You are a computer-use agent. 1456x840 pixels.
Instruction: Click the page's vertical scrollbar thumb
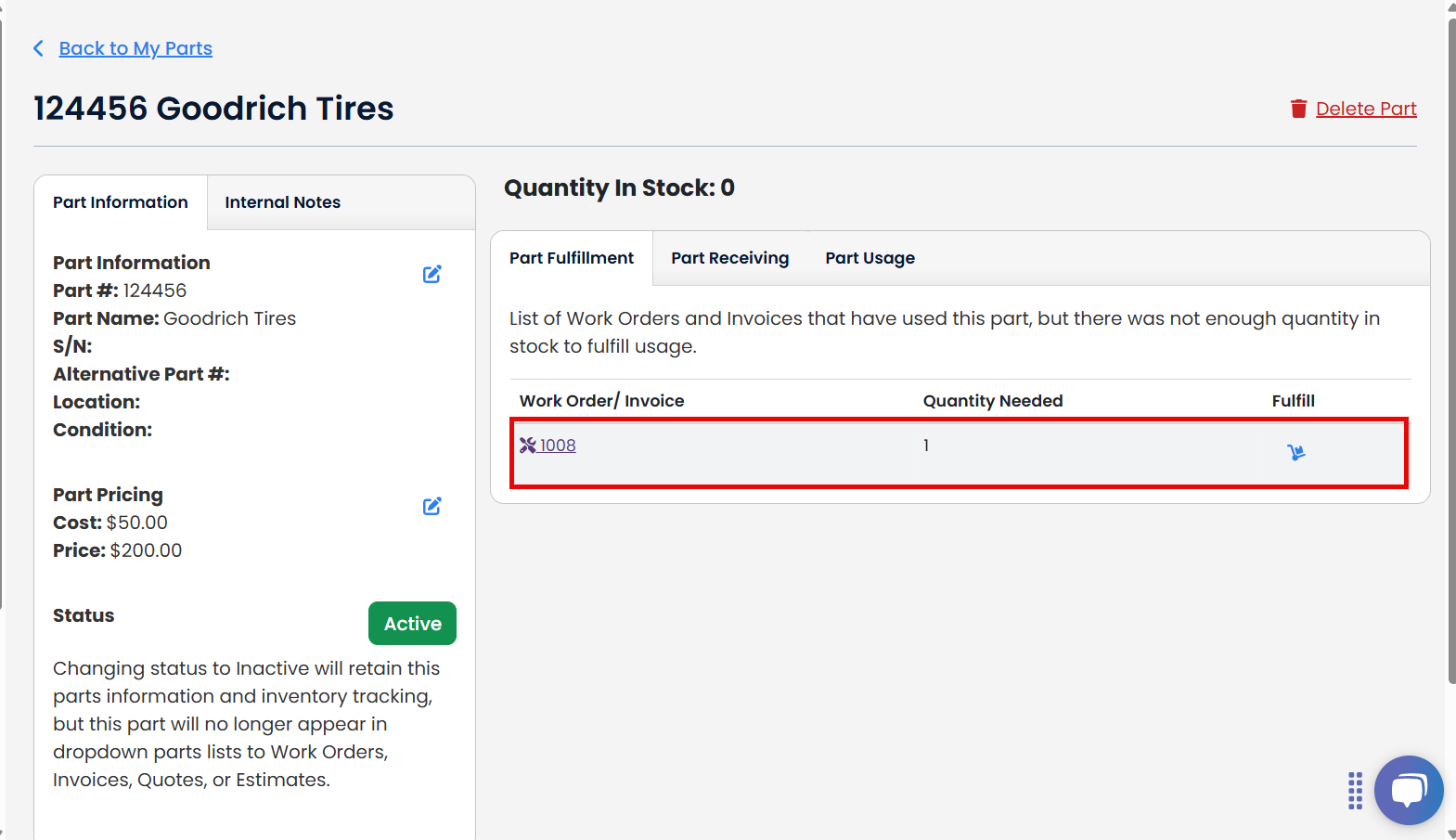[x=1451, y=353]
